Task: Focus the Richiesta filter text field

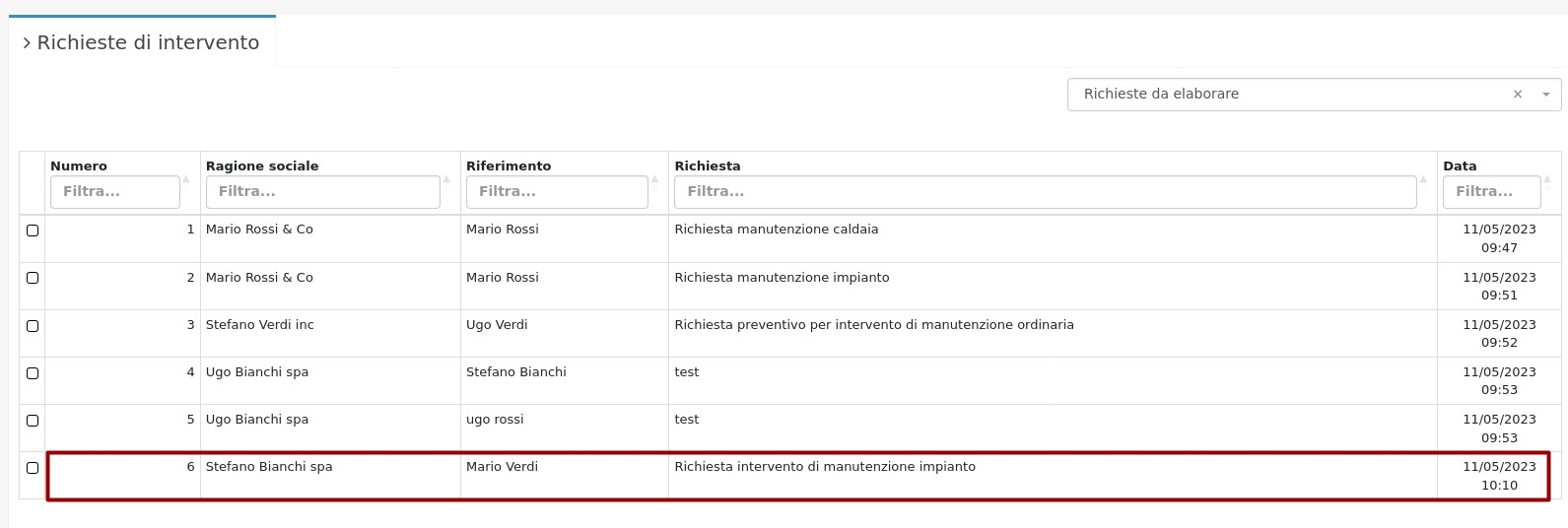Action: point(1045,192)
